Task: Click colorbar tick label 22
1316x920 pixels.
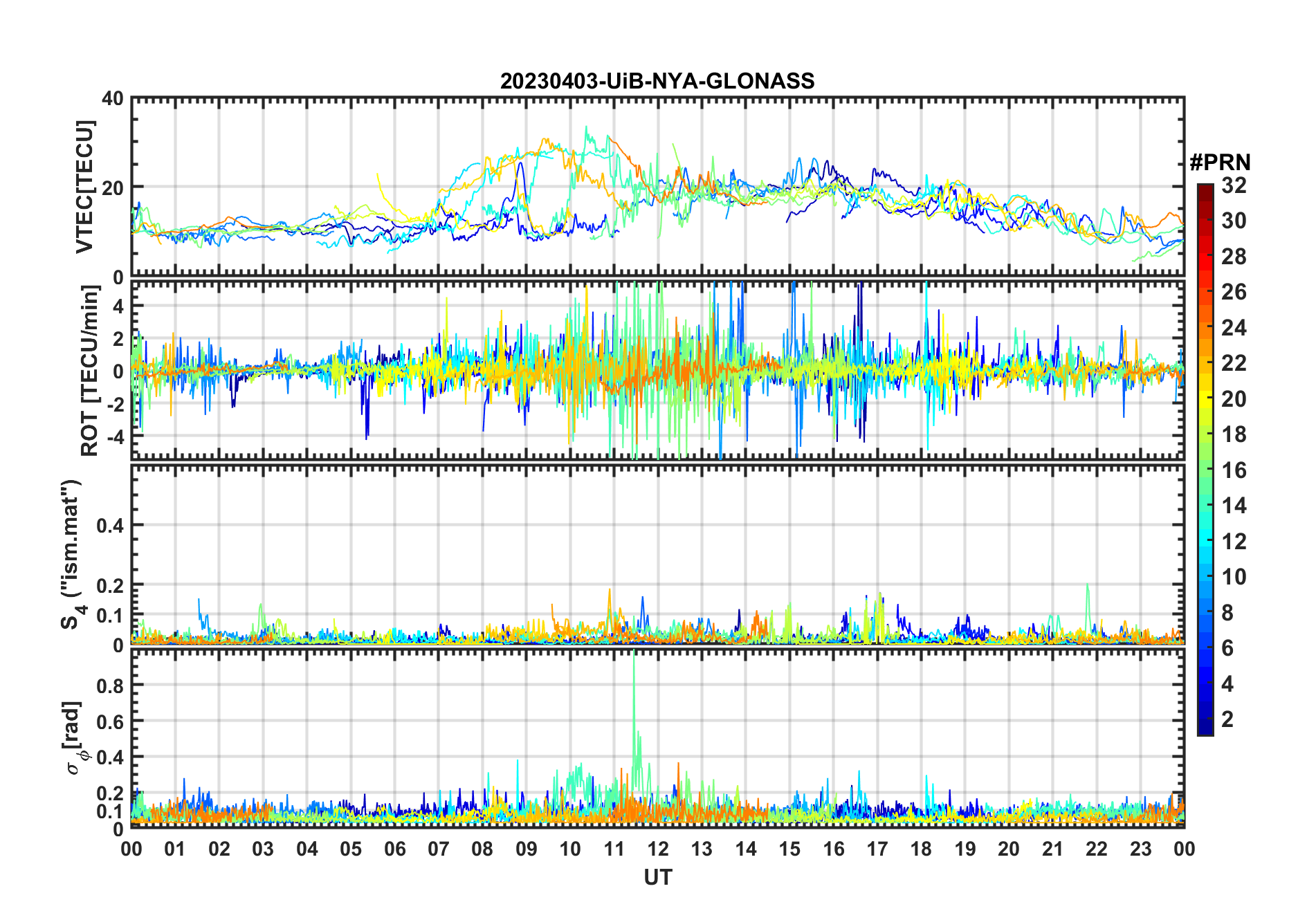Action: tap(1234, 363)
